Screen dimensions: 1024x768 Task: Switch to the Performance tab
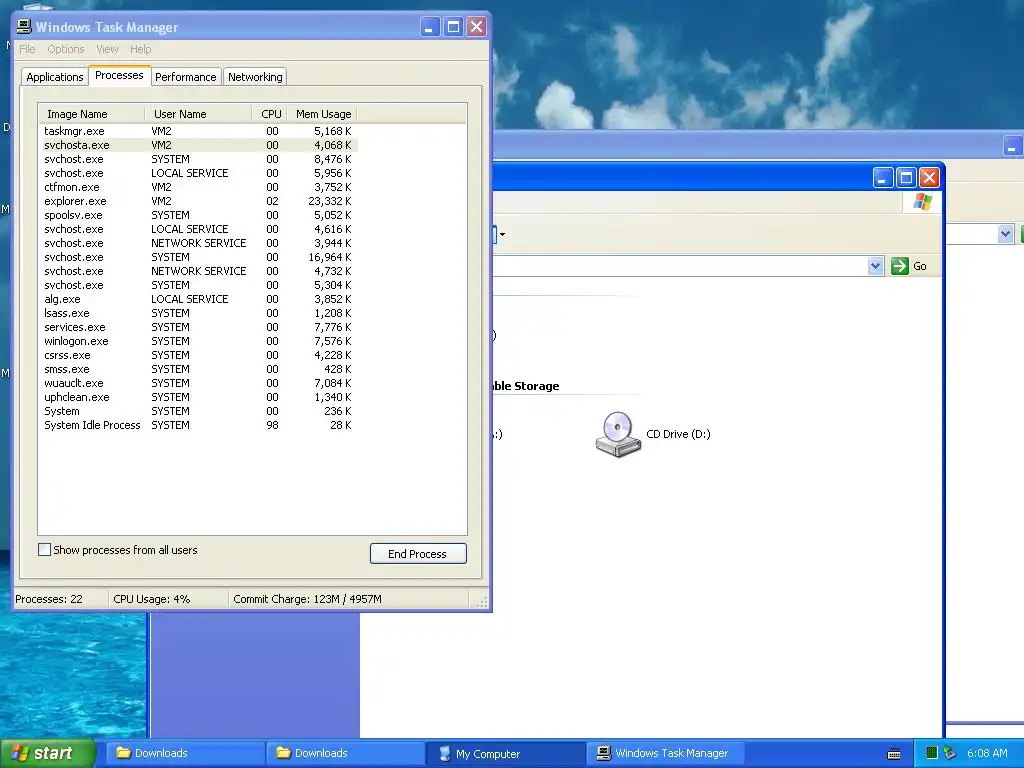185,77
